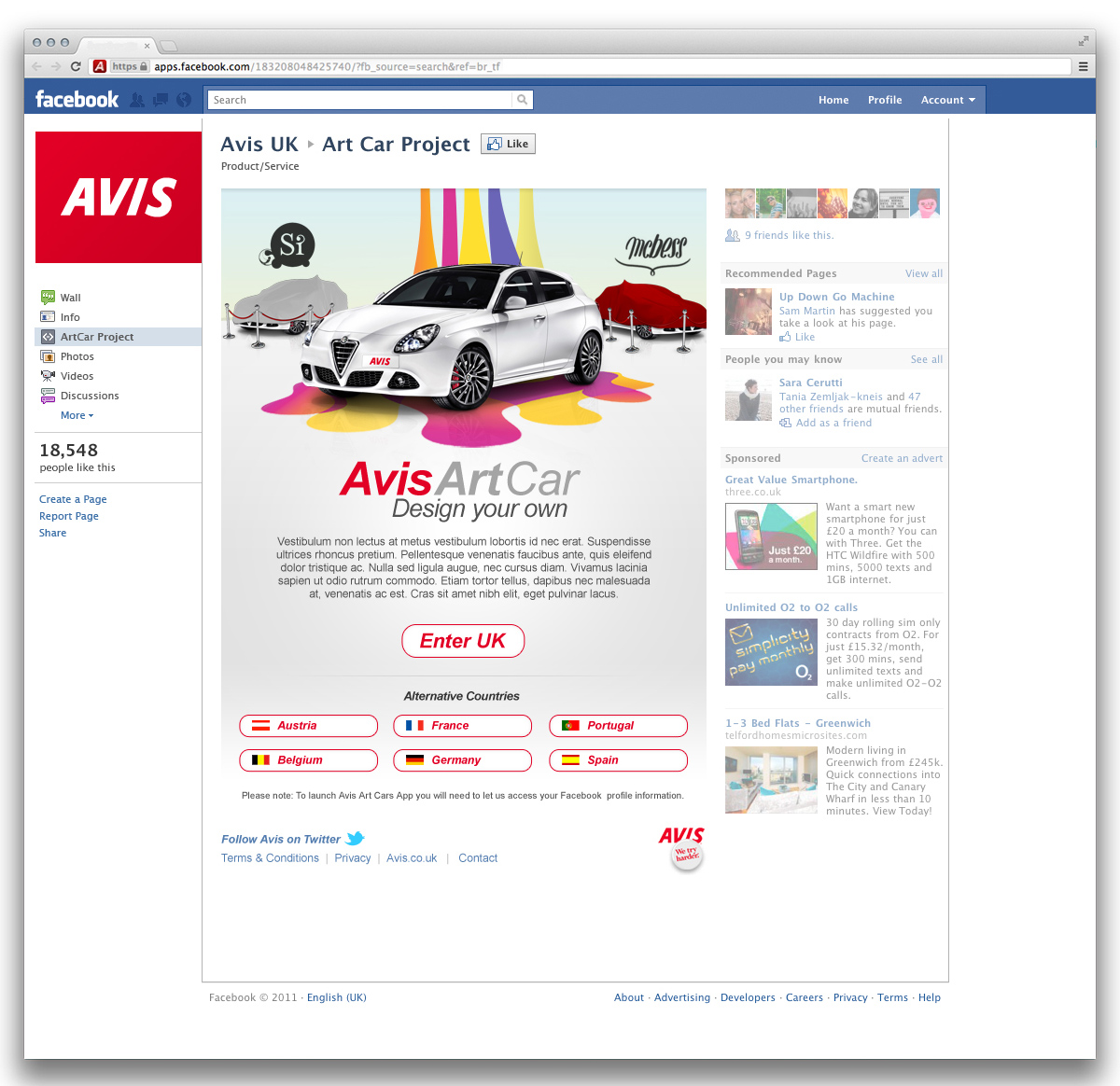Click the search magnifier button
Screen dimensions: 1120x1086
pyautogui.click(x=523, y=100)
